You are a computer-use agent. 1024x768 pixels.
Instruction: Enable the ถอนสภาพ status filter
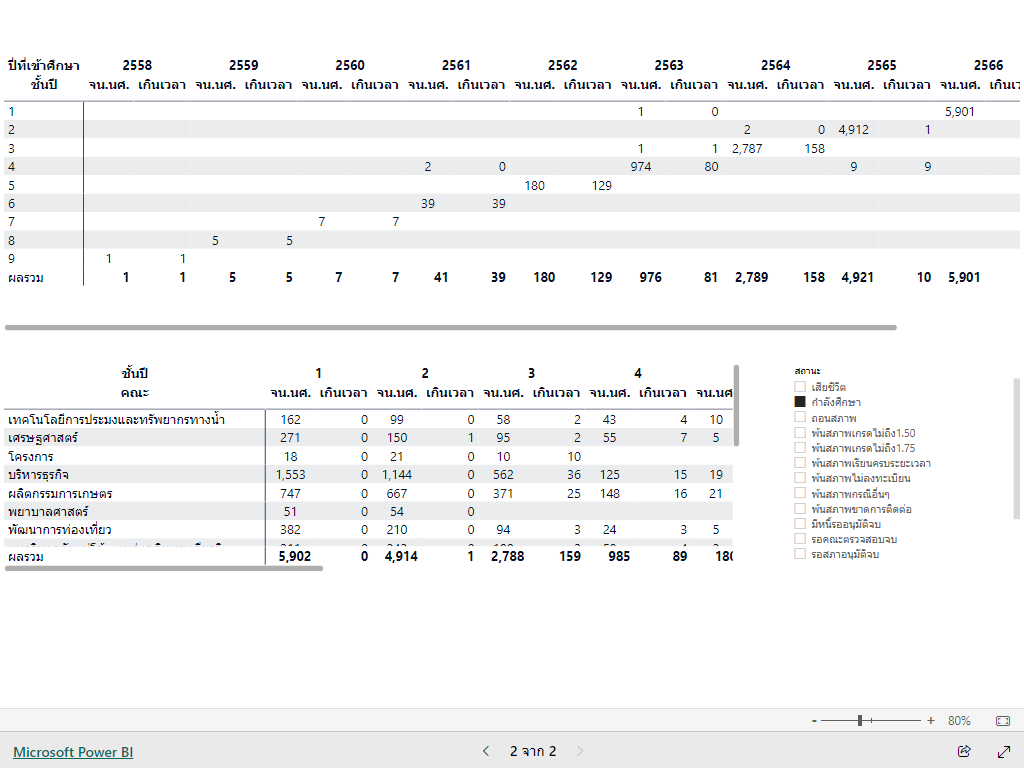point(800,417)
